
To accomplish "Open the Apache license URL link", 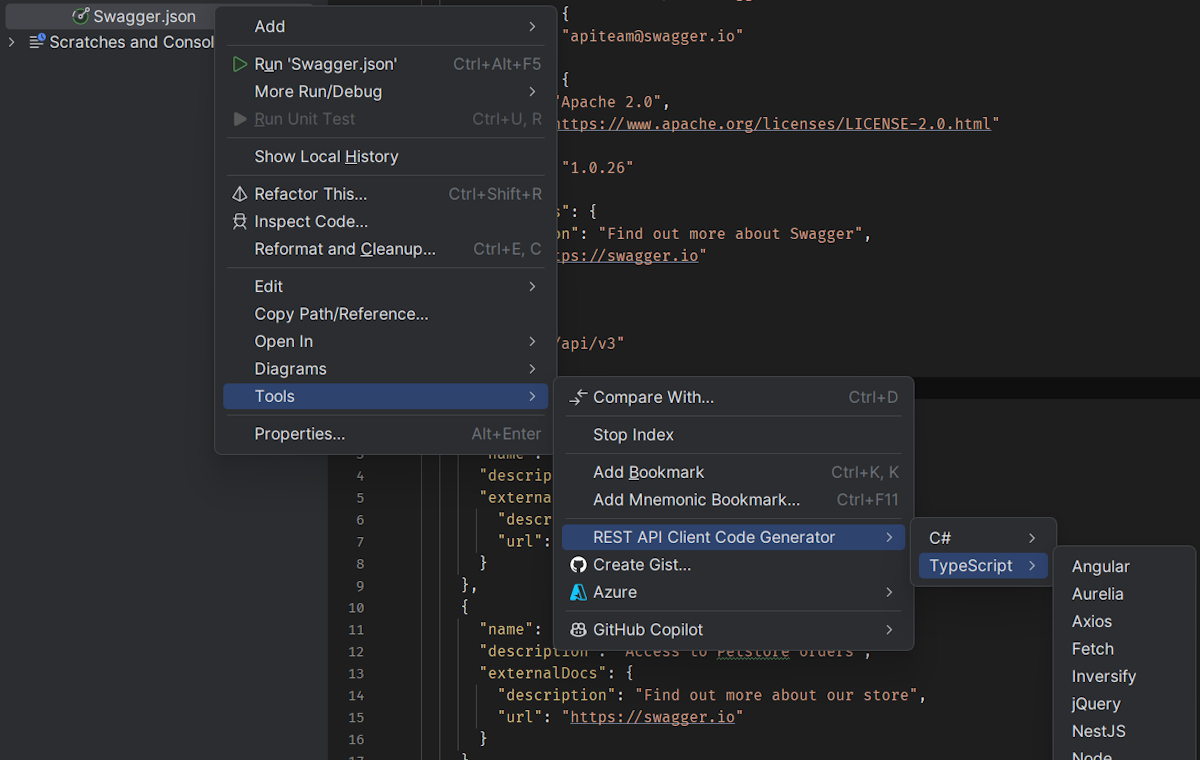I will pos(772,124).
